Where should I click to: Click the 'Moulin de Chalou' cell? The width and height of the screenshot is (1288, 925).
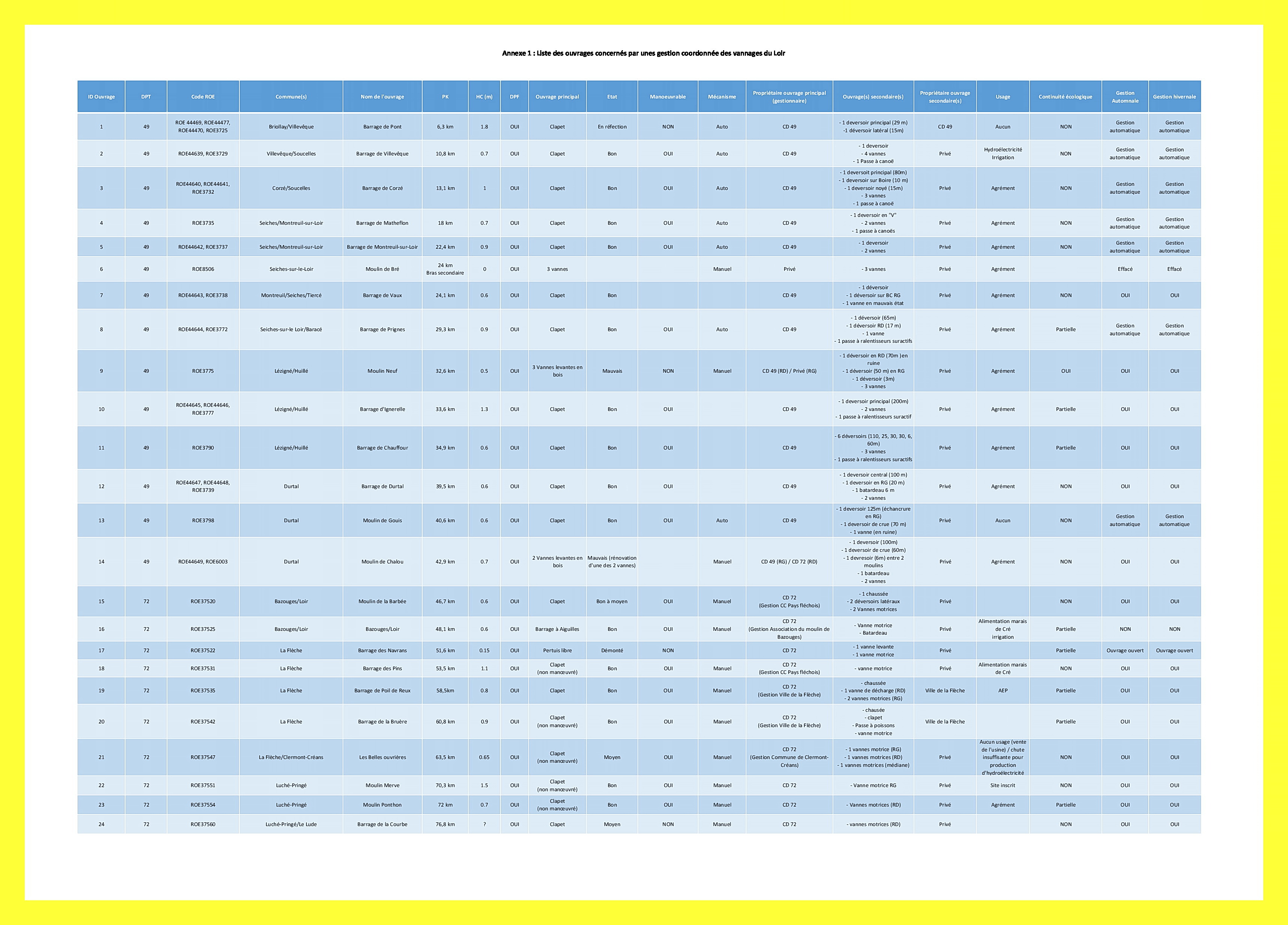pos(382,562)
